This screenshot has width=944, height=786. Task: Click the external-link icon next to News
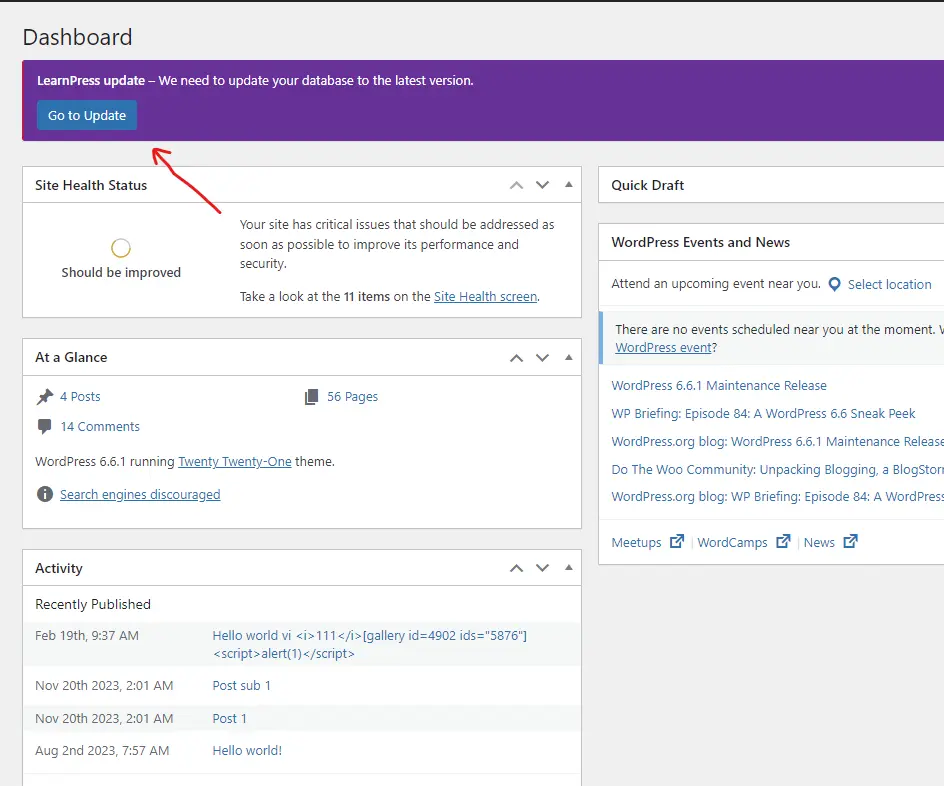(849, 541)
